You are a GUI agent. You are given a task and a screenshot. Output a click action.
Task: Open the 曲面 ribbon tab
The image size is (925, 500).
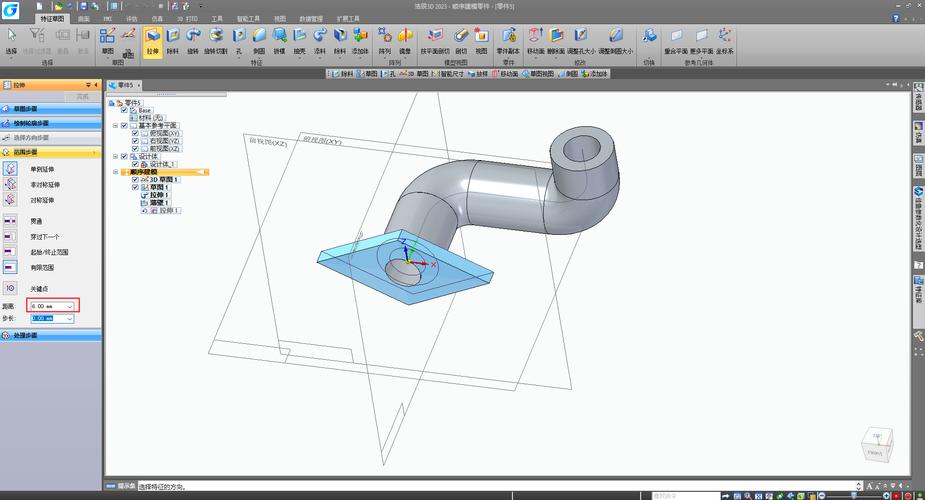[84, 19]
